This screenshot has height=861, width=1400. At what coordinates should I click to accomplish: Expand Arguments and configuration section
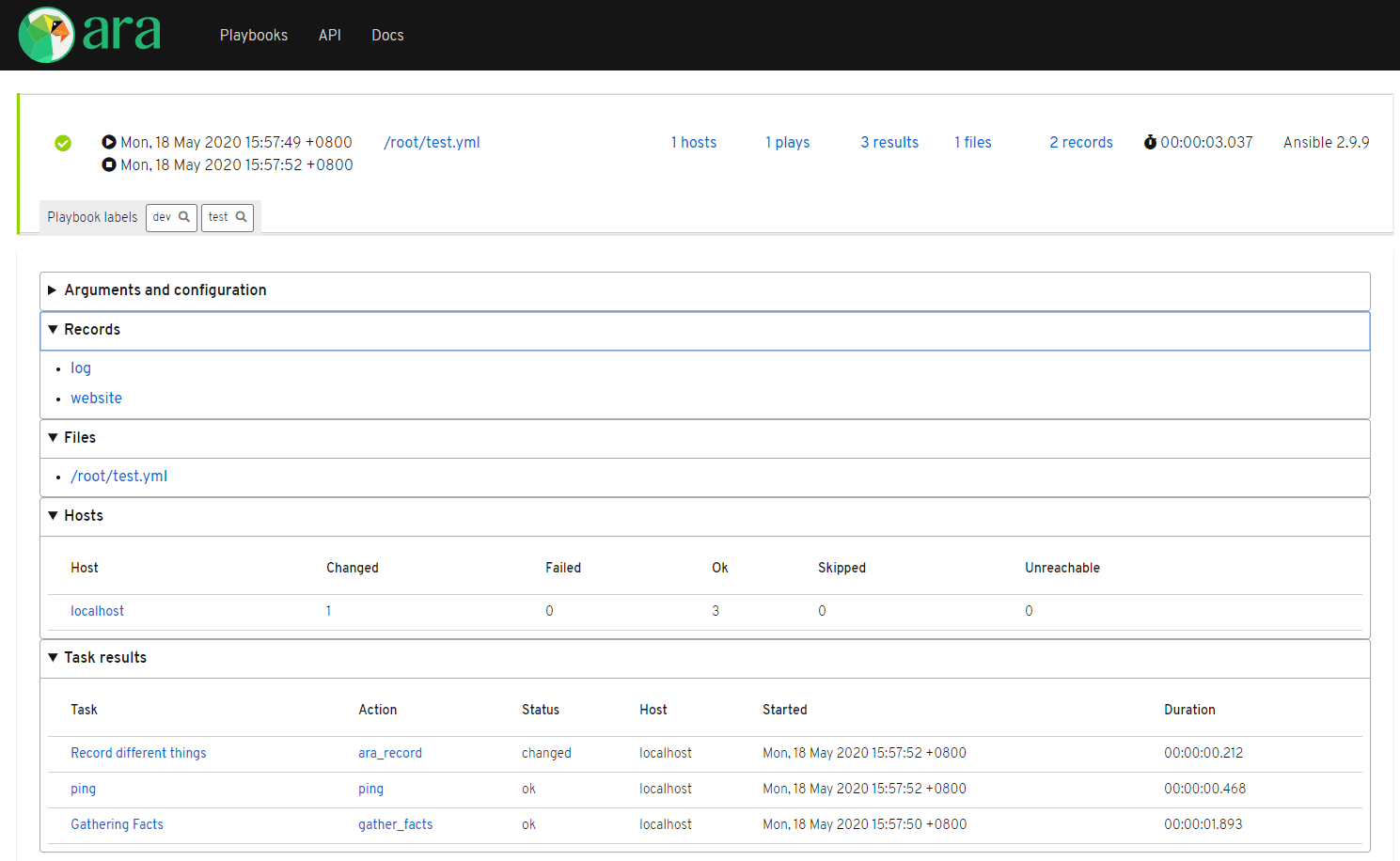[165, 290]
